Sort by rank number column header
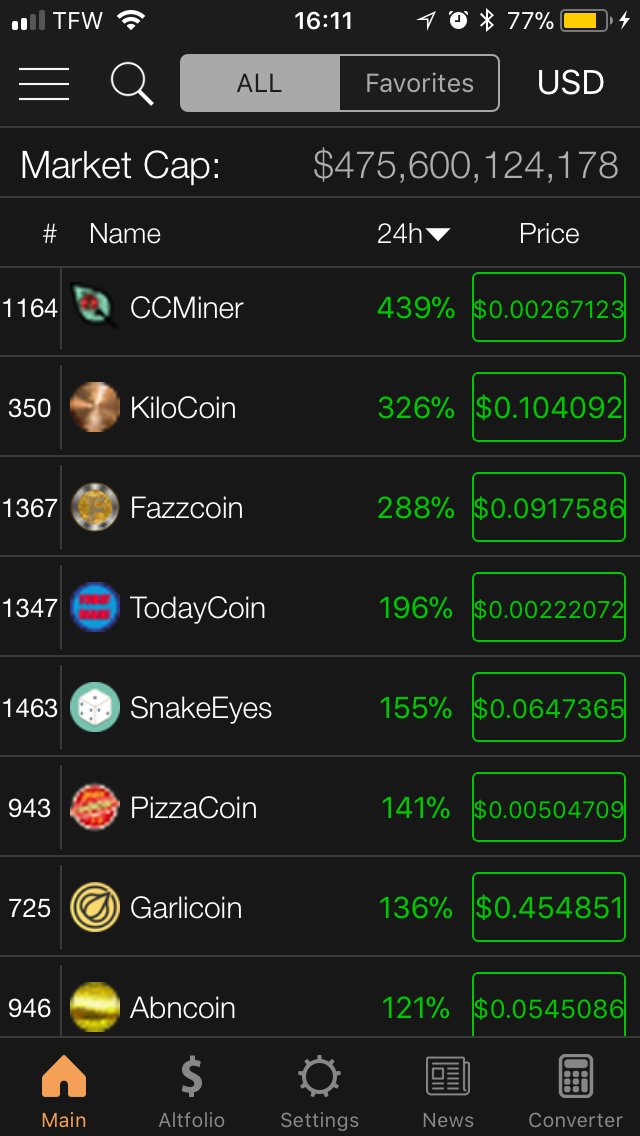The height and width of the screenshot is (1136, 640). [49, 234]
